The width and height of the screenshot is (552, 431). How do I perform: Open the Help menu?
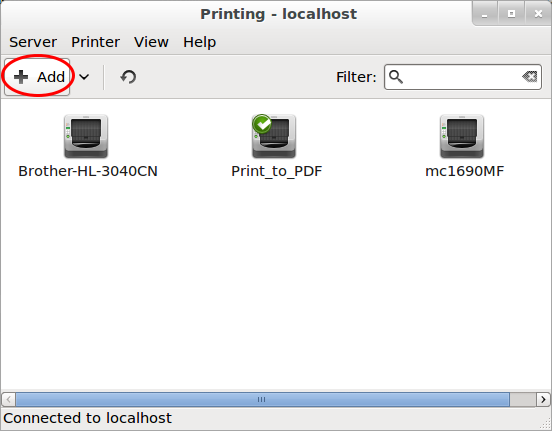[x=199, y=42]
